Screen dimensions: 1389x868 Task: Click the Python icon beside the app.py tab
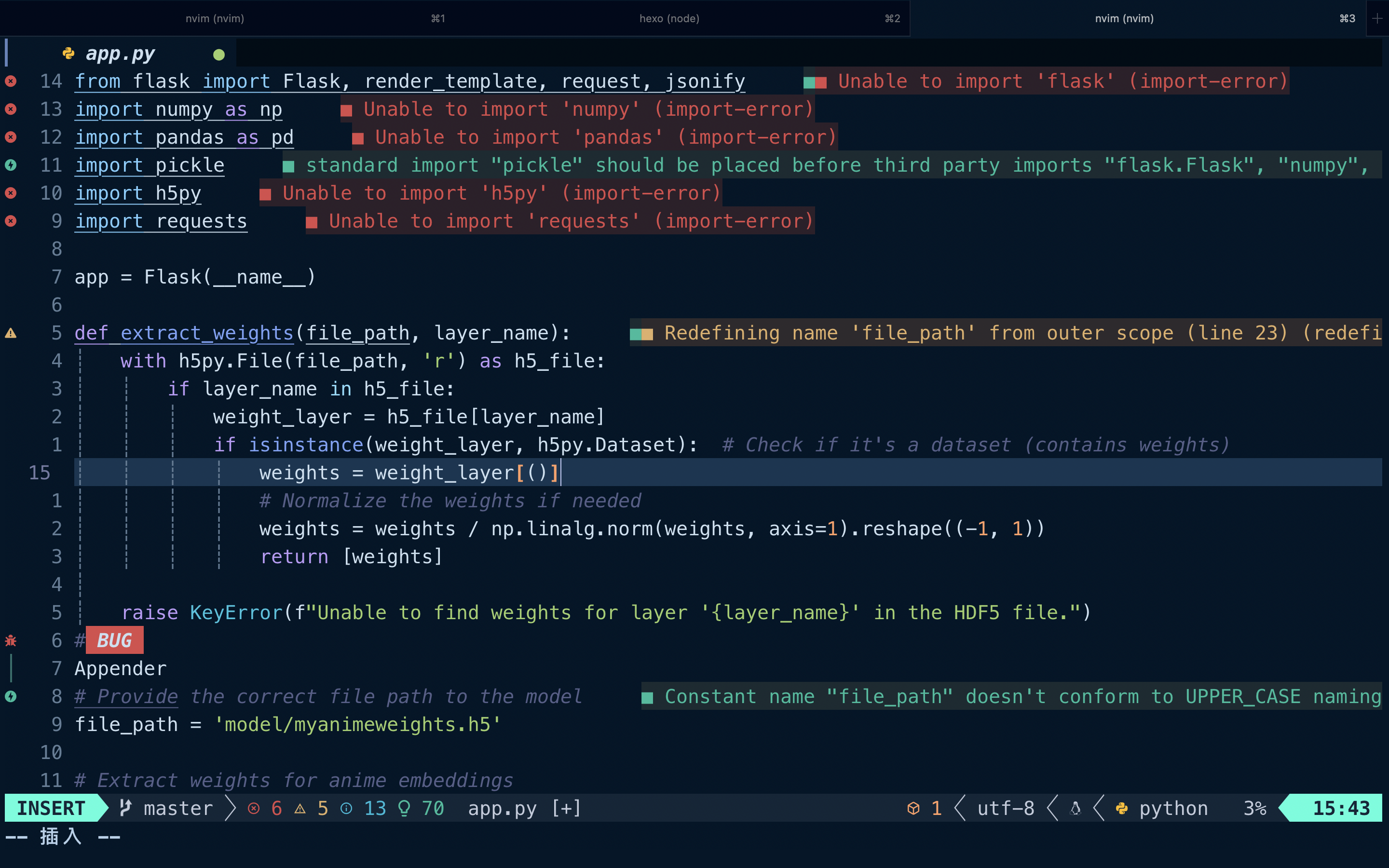68,54
